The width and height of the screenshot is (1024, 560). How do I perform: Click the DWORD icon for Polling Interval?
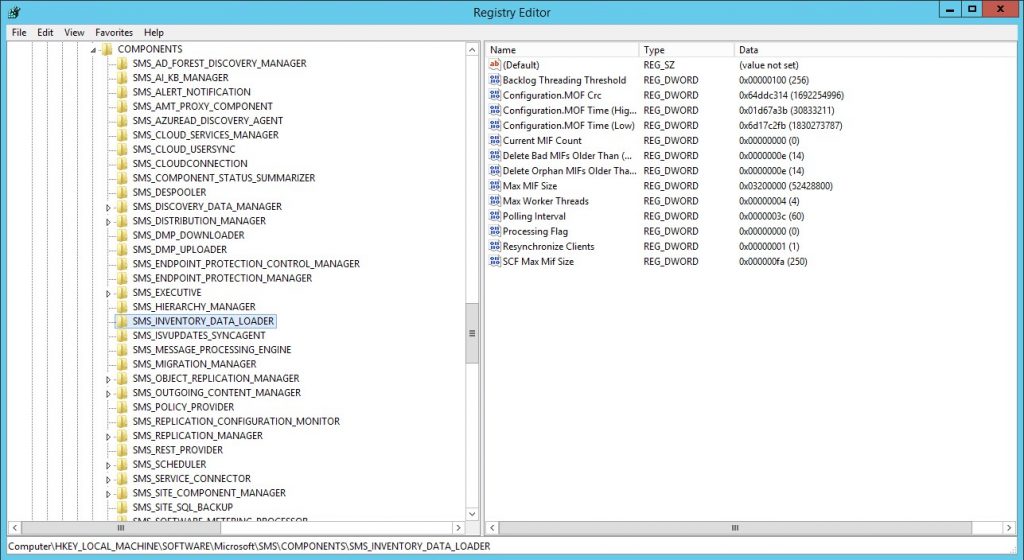pos(494,216)
